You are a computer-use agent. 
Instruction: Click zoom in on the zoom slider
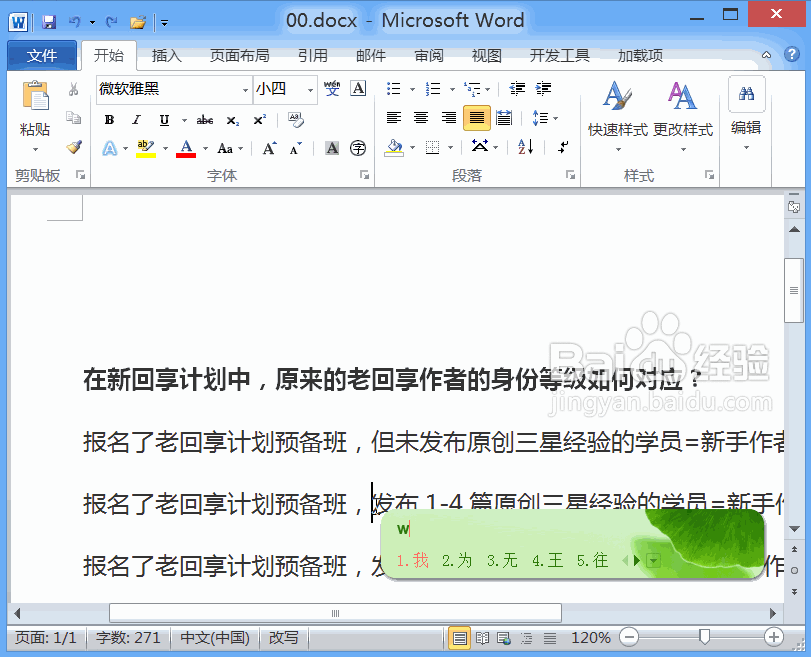point(771,637)
